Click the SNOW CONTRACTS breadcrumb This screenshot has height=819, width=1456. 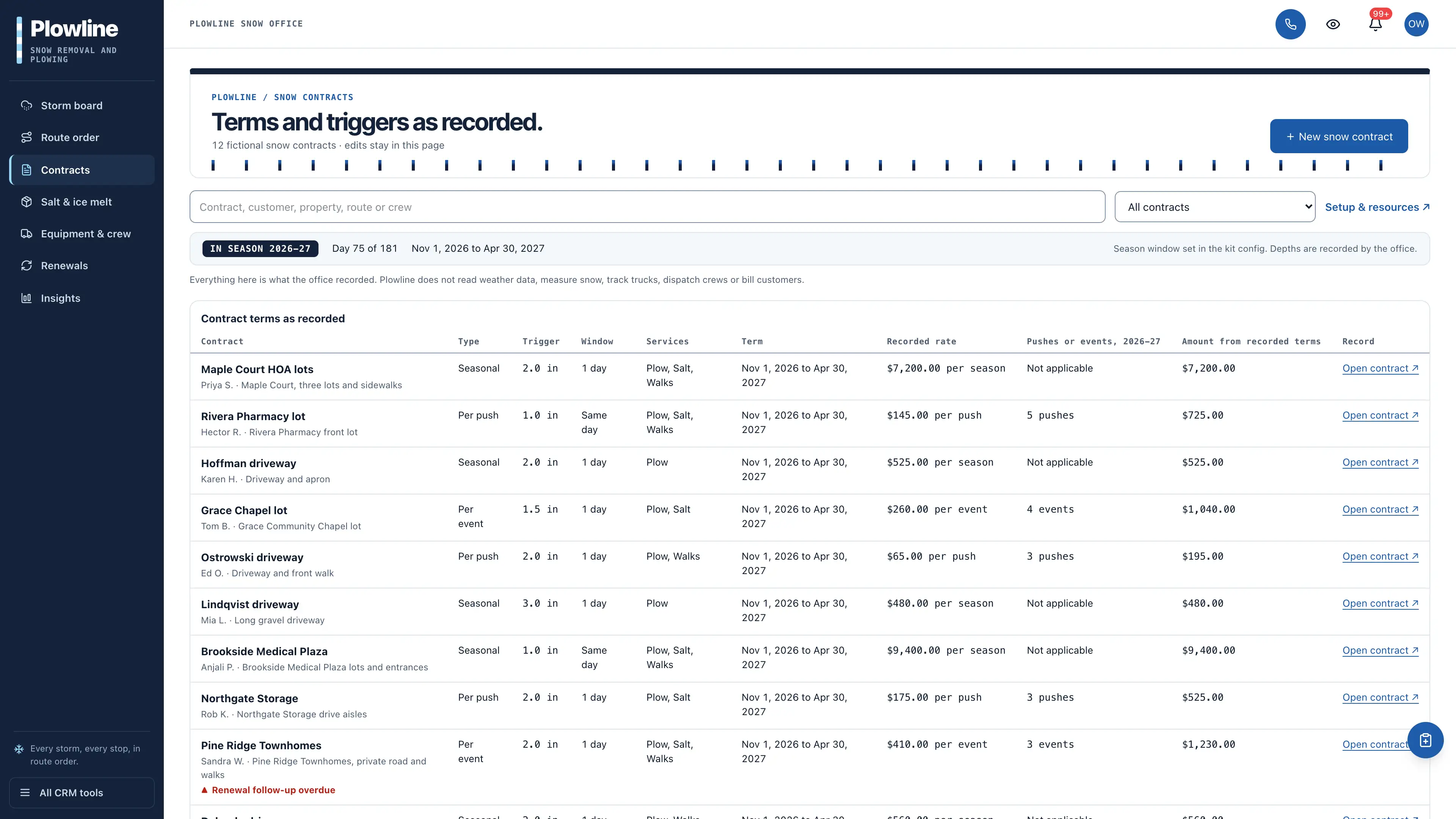313,97
